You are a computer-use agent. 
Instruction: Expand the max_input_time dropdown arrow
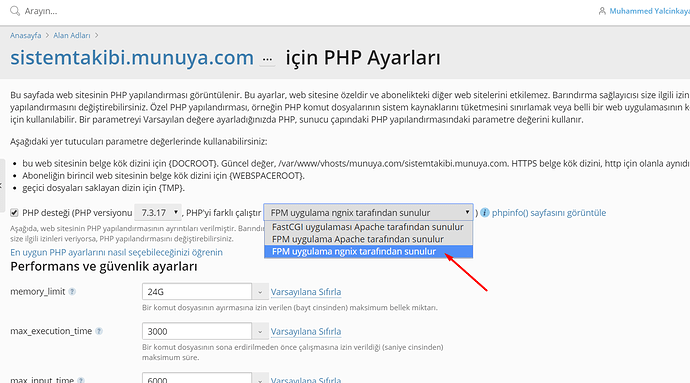point(260,378)
